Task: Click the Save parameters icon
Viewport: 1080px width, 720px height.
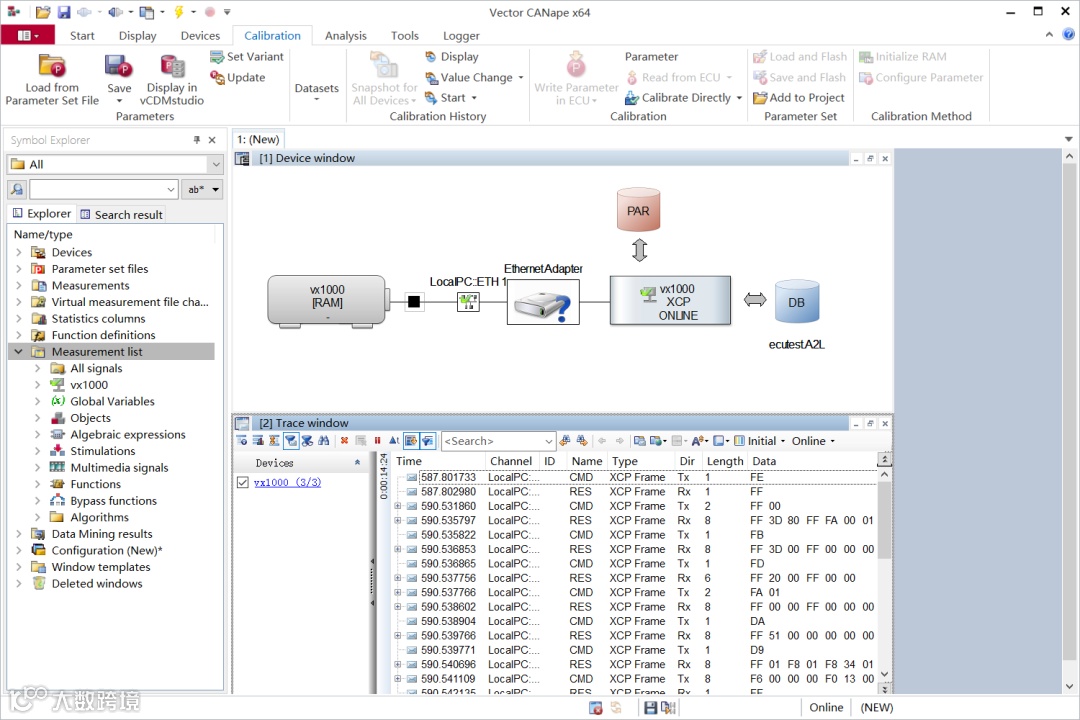Action: tap(118, 68)
